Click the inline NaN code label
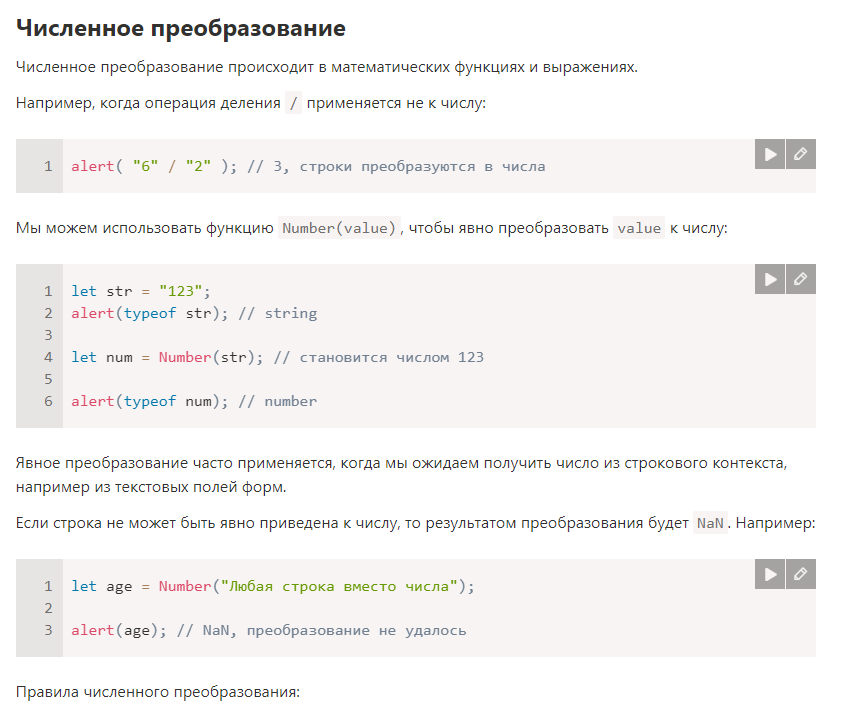Viewport: 844px width, 710px height. [710, 523]
